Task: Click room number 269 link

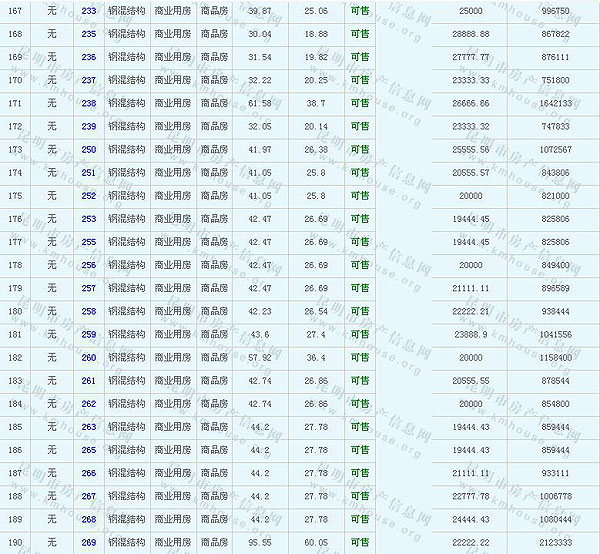Action: [x=89, y=543]
